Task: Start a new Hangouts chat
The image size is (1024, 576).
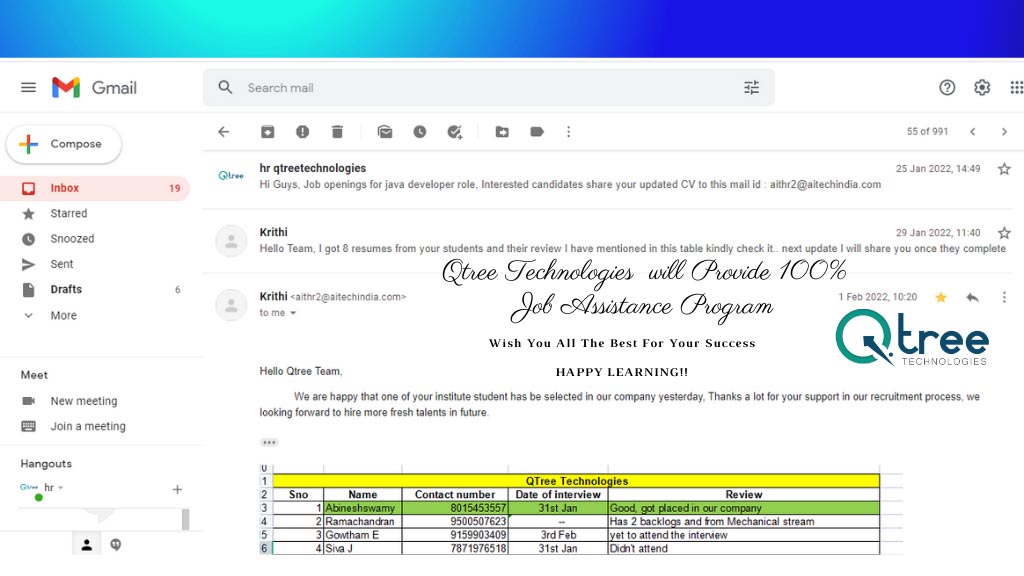Action: pos(177,489)
